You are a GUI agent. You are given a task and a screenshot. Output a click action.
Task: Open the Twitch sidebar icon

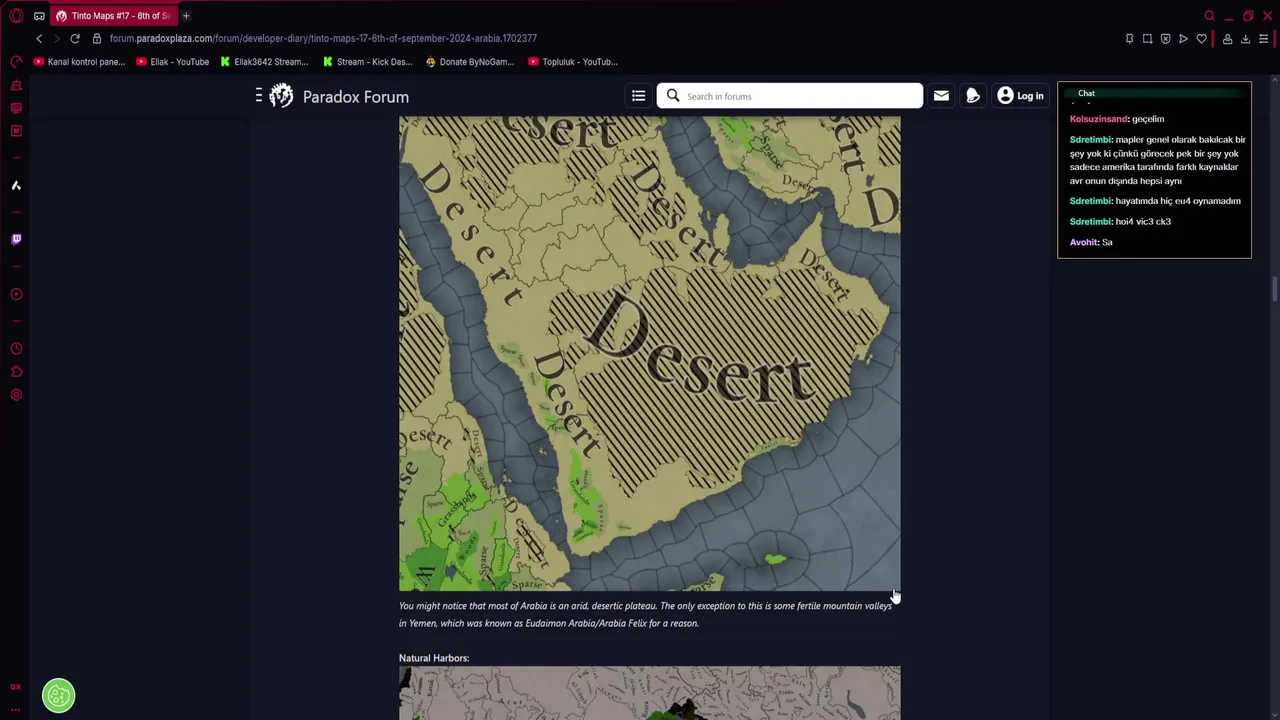tap(16, 239)
